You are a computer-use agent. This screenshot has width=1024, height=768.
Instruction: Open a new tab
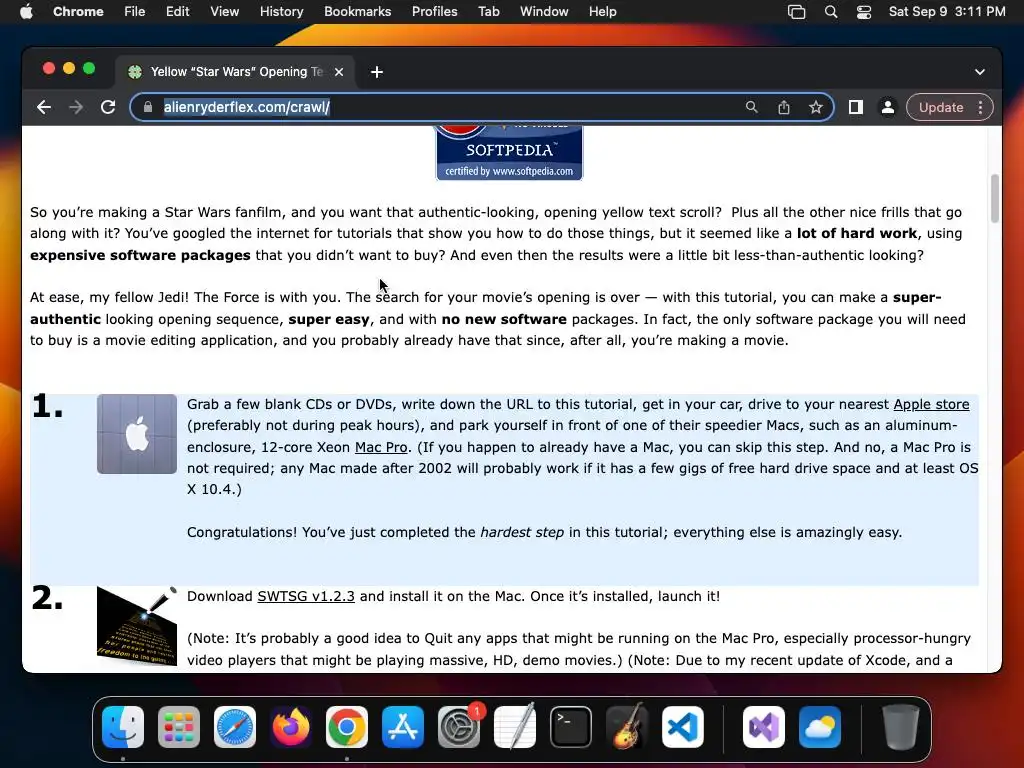tap(377, 72)
